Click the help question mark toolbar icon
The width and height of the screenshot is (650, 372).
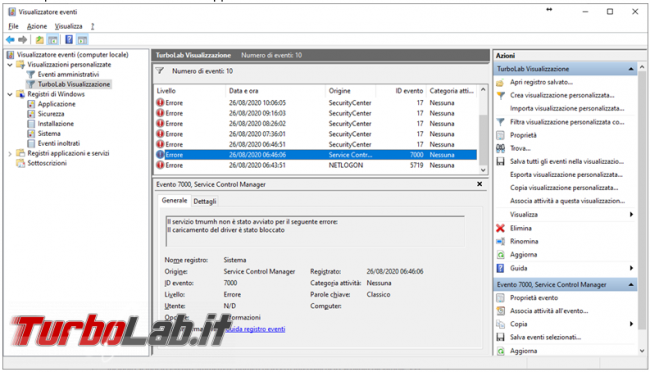click(x=69, y=40)
